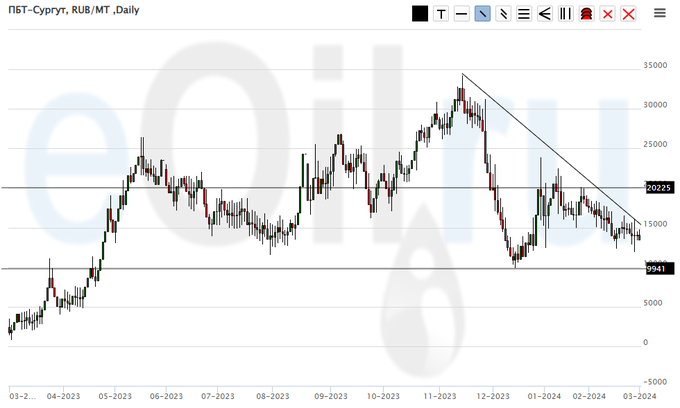The image size is (680, 408).
Task: Open the chart hamburger menu
Action: tap(659, 14)
